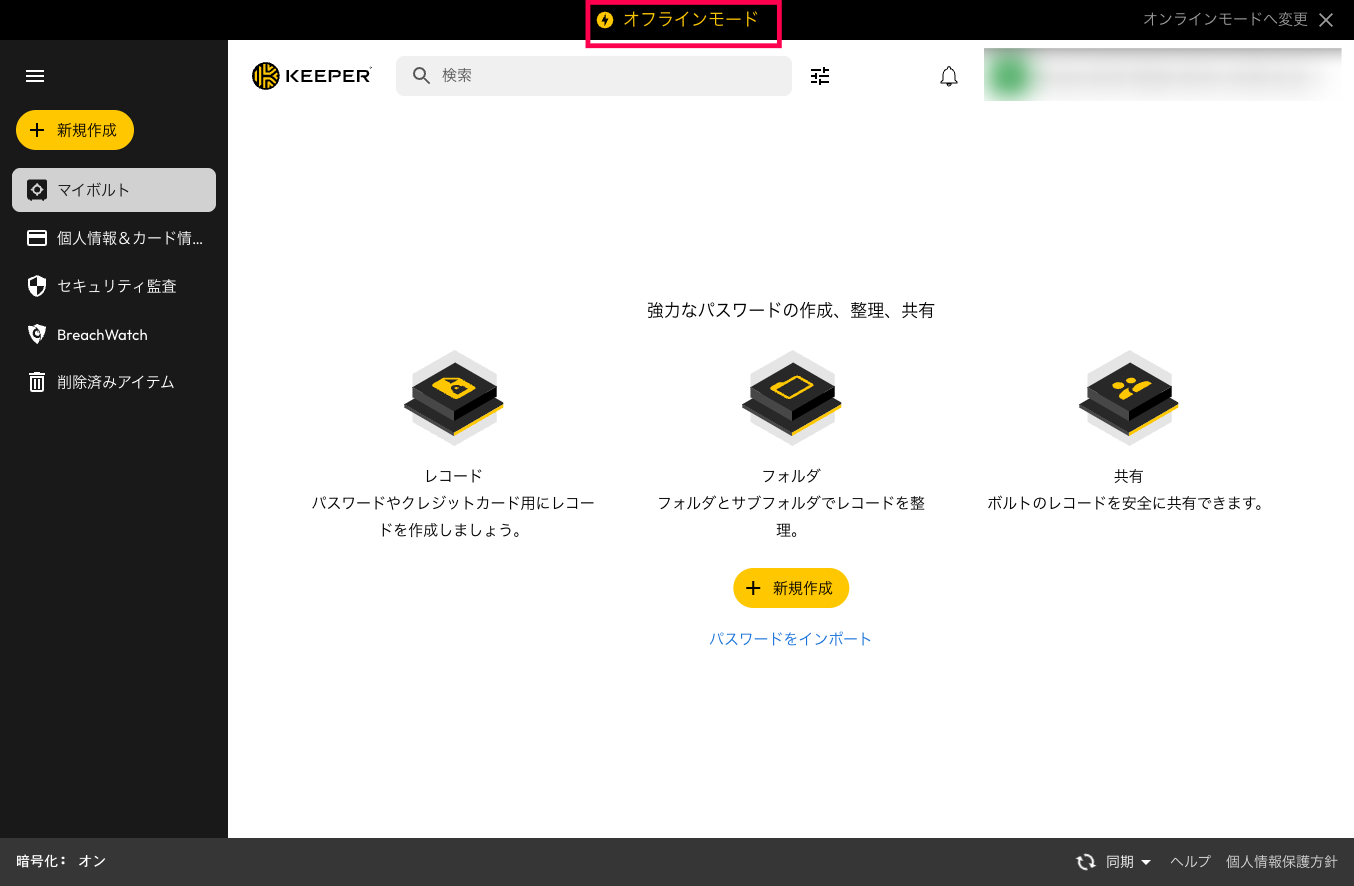Click the Record (レコード) illustration icon
This screenshot has width=1354, height=886.
(x=454, y=397)
